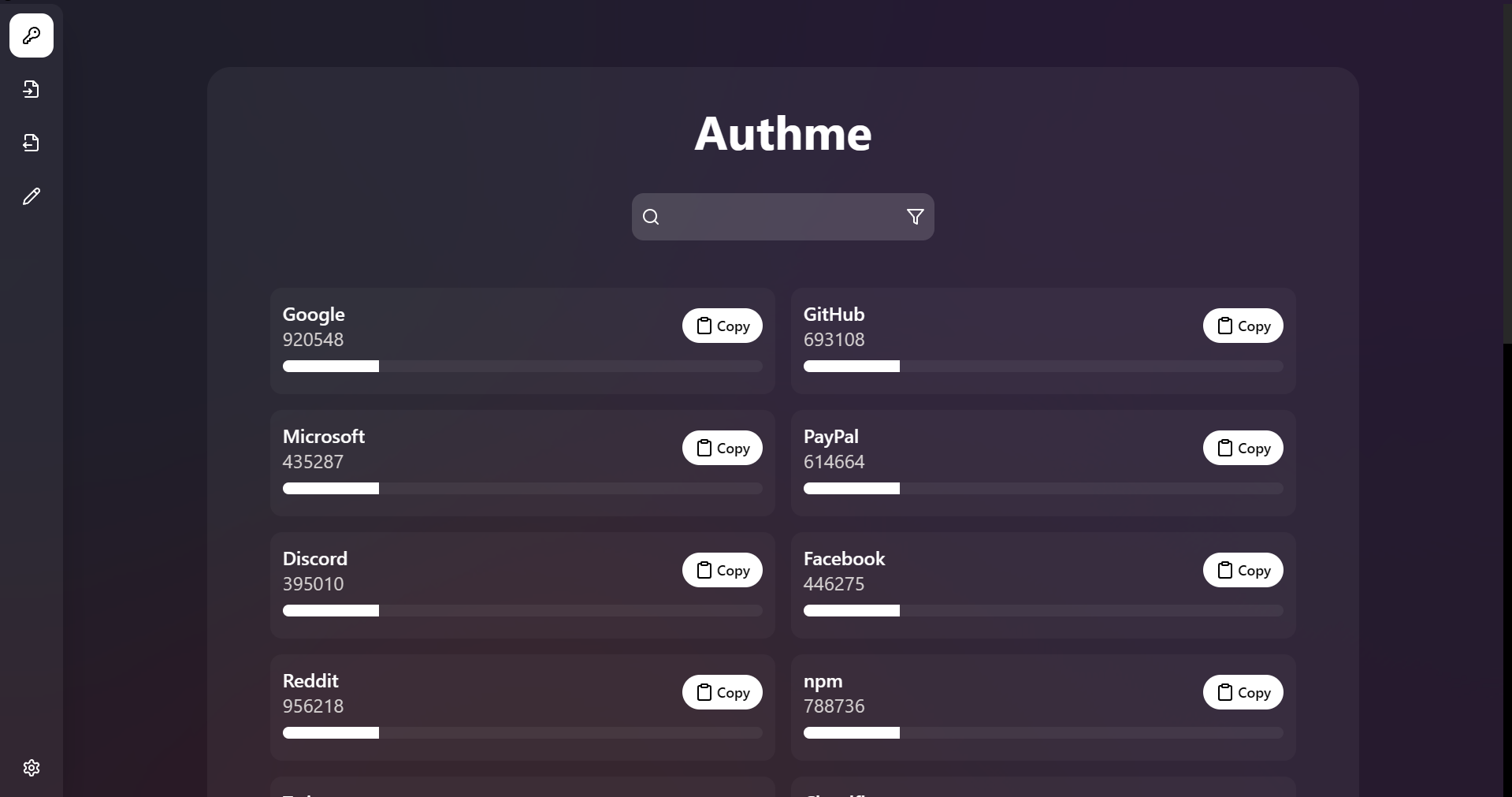Click the PayPal account name
This screenshot has height=797, width=1512.
pos(831,437)
